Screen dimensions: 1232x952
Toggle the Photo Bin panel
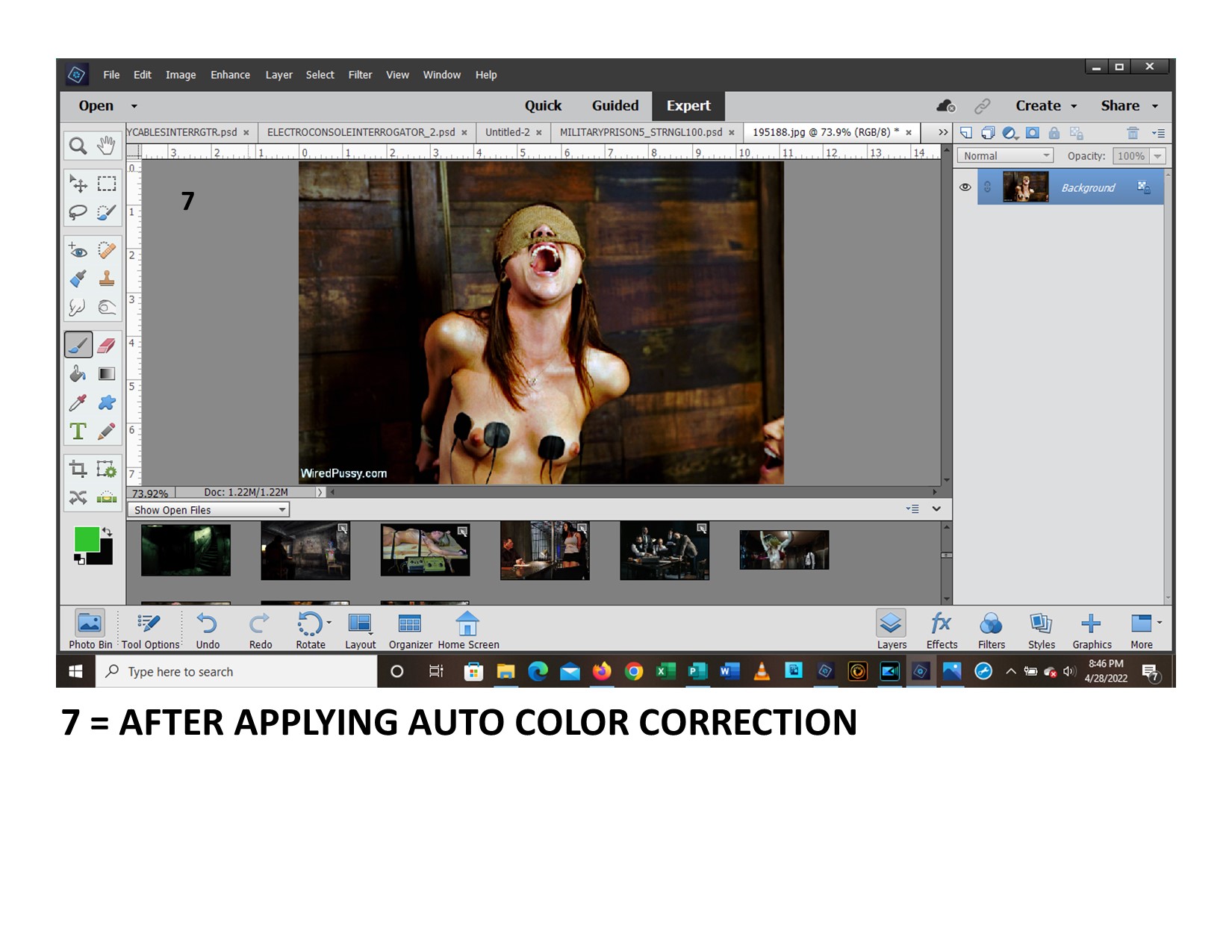90,629
